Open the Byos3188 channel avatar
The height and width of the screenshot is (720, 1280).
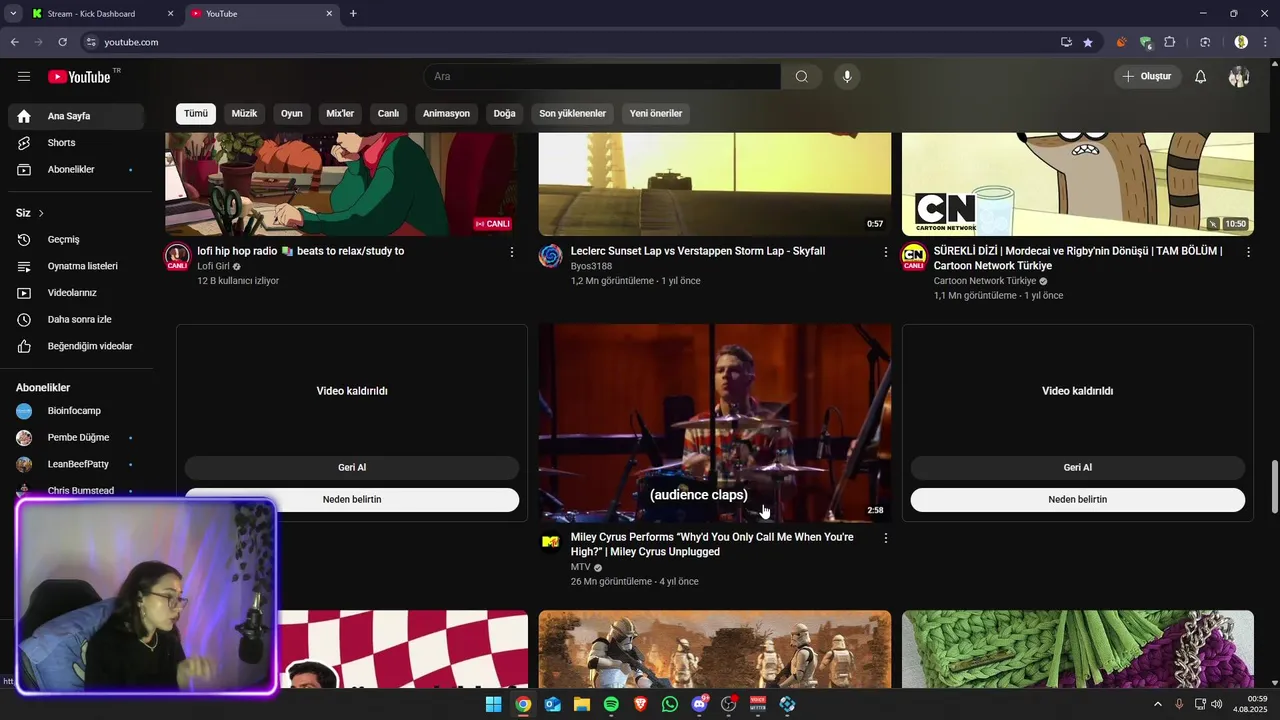[551, 256]
